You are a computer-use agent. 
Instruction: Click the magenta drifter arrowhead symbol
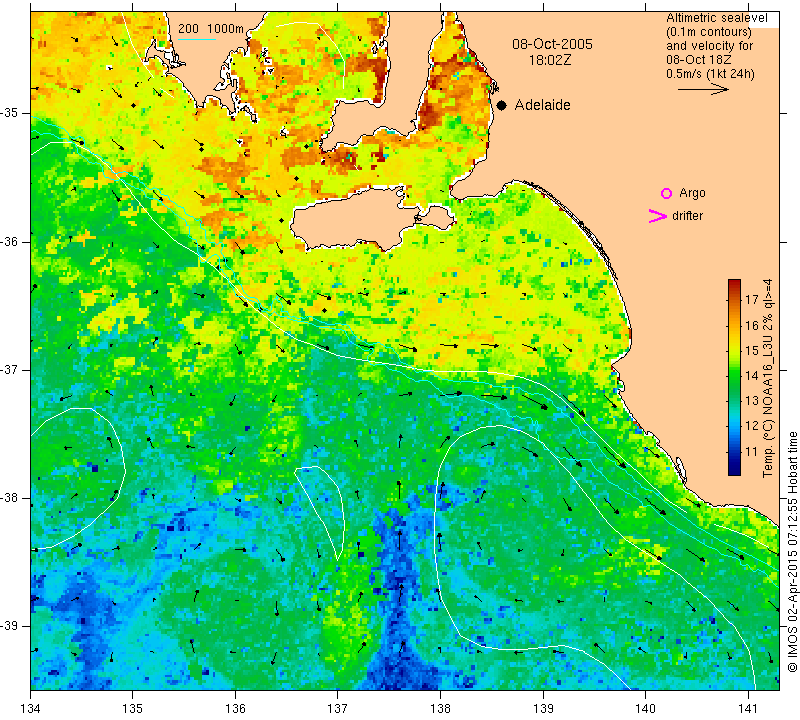pyautogui.click(x=658, y=216)
